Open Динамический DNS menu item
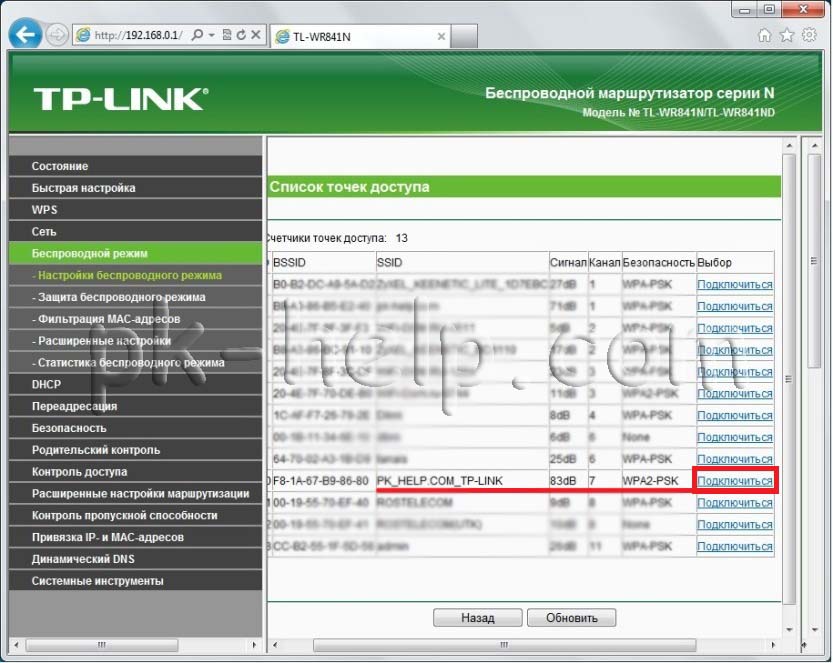The width and height of the screenshot is (833, 663). click(x=135, y=559)
